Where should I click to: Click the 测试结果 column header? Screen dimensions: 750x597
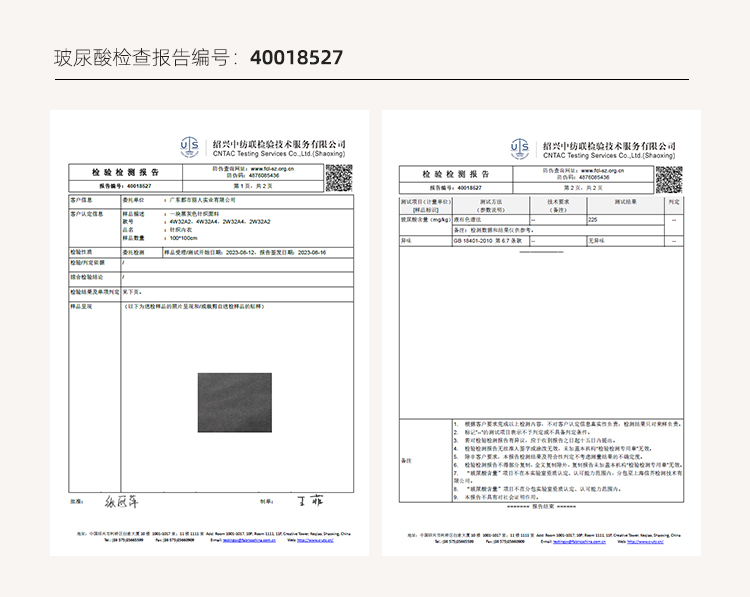click(625, 203)
